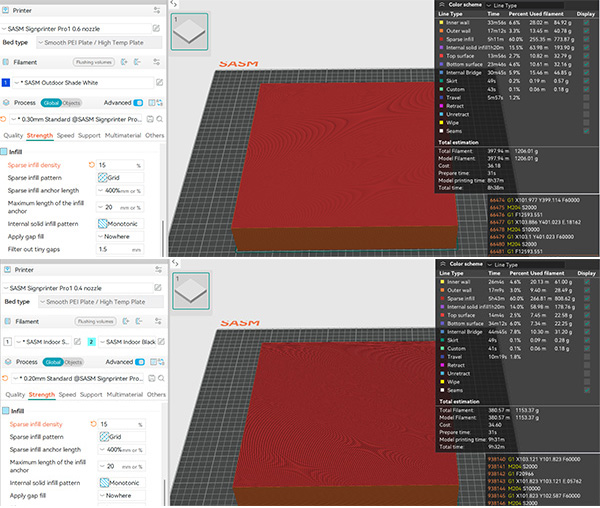Click Flushing volumes button in 0.4 nozzle panel

(96, 321)
